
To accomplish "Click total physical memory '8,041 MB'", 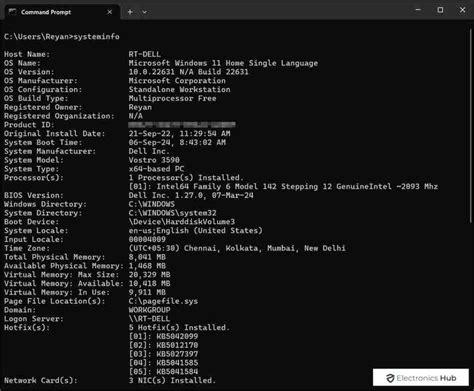I will pyautogui.click(x=147, y=257).
